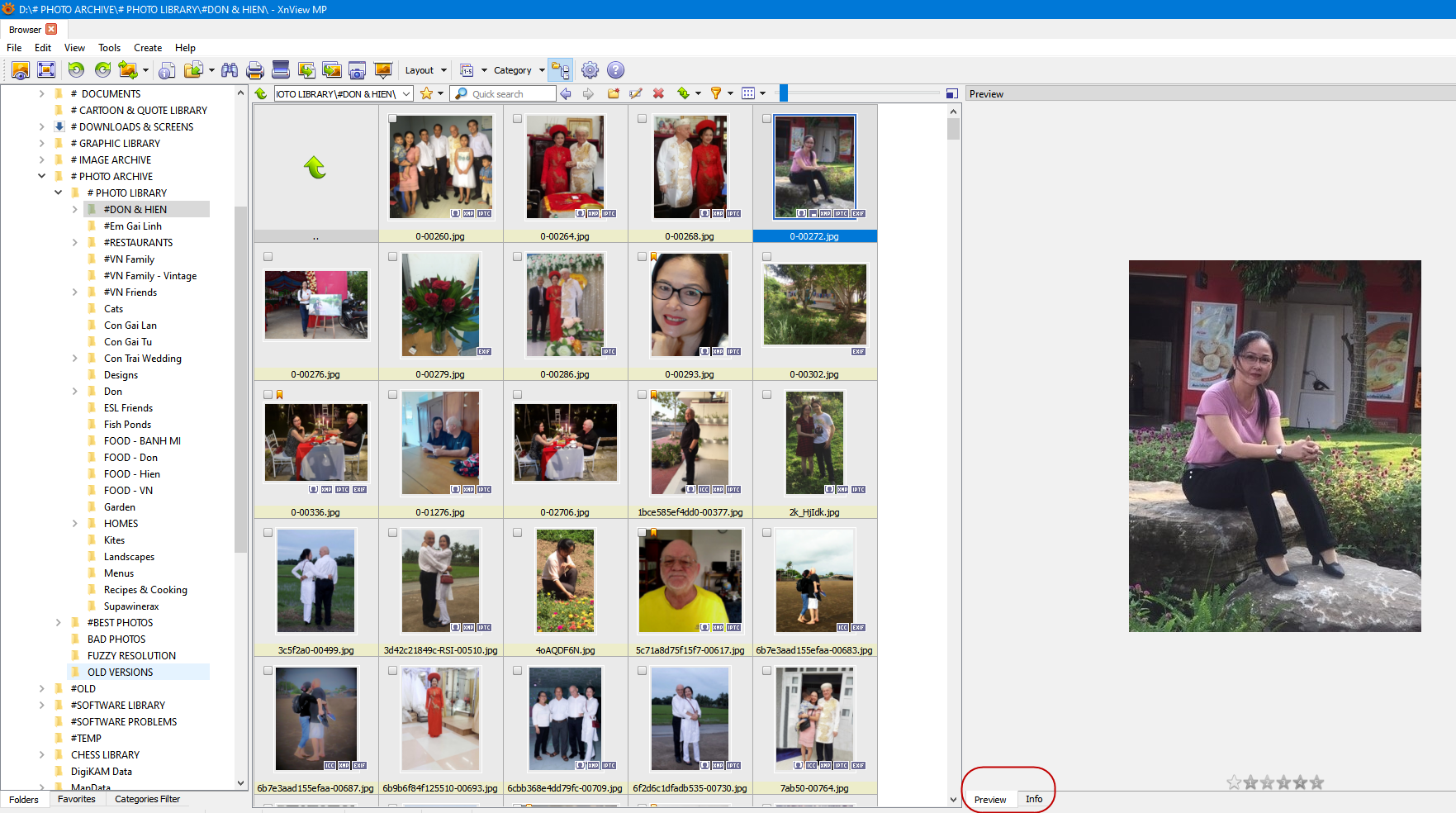Click the Scanner acquire icon

(281, 70)
